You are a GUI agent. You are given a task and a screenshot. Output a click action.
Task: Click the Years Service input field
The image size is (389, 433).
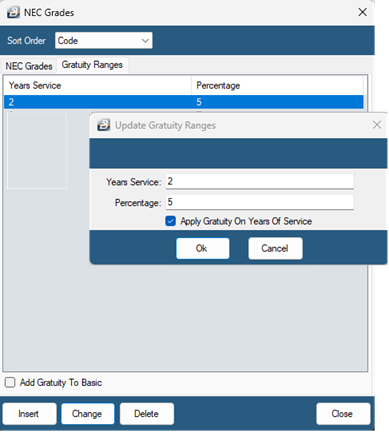(260, 182)
